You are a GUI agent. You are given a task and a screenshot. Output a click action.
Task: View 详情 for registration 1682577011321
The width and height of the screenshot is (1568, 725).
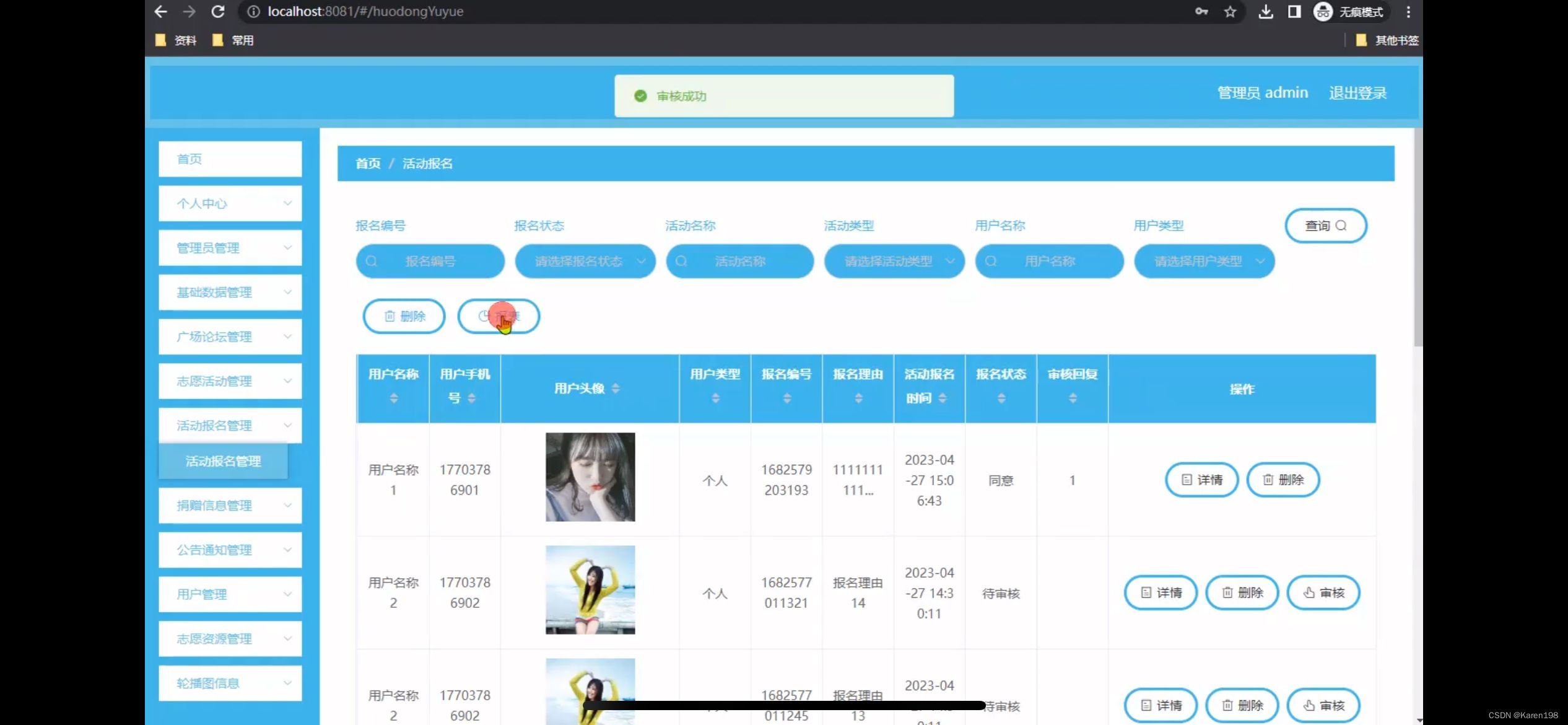[x=1161, y=592]
